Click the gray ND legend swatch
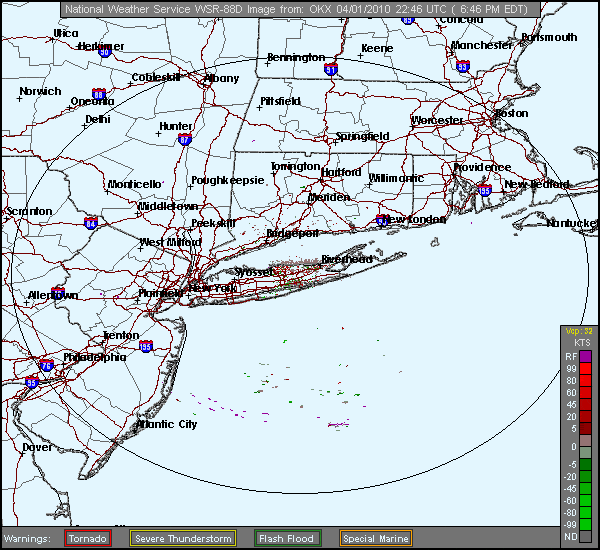 [x=585, y=536]
